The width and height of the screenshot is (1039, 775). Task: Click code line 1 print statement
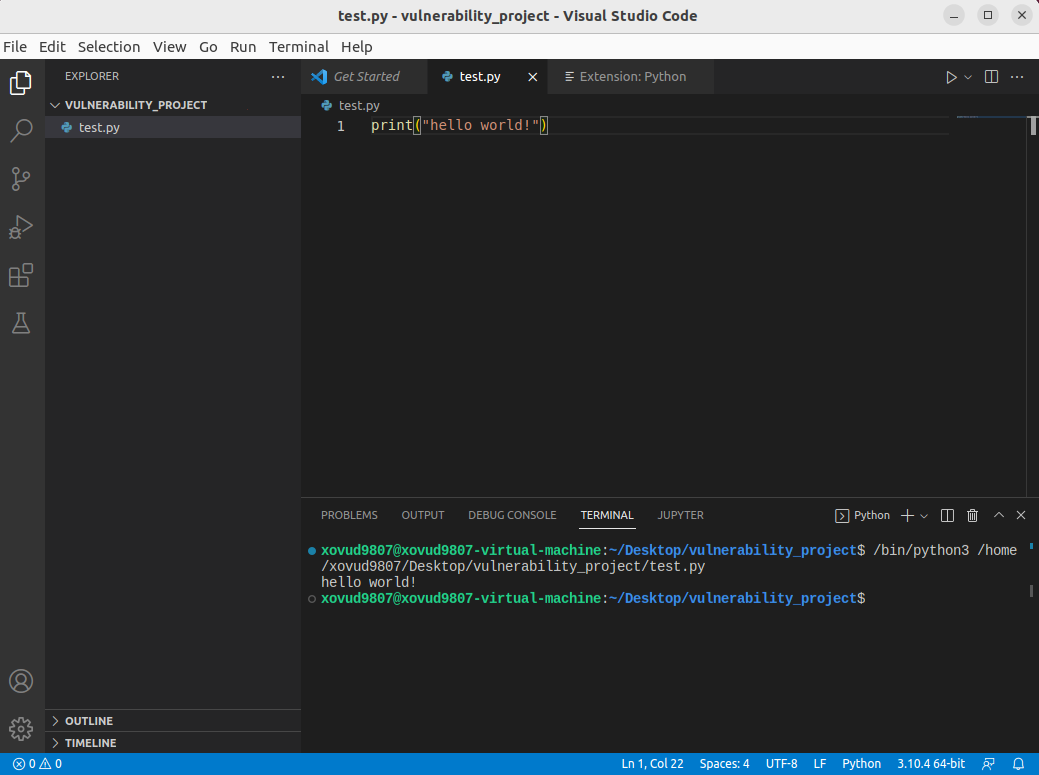[x=459, y=125]
